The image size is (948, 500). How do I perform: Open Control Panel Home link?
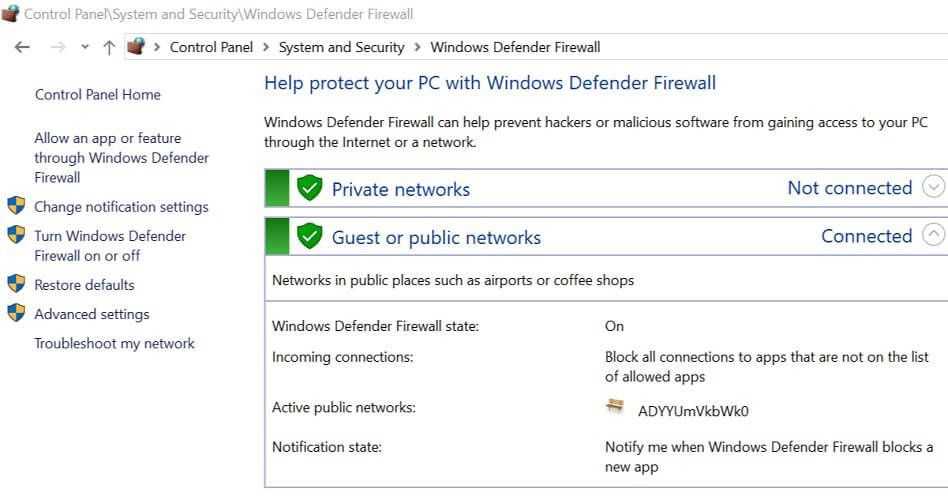[97, 95]
